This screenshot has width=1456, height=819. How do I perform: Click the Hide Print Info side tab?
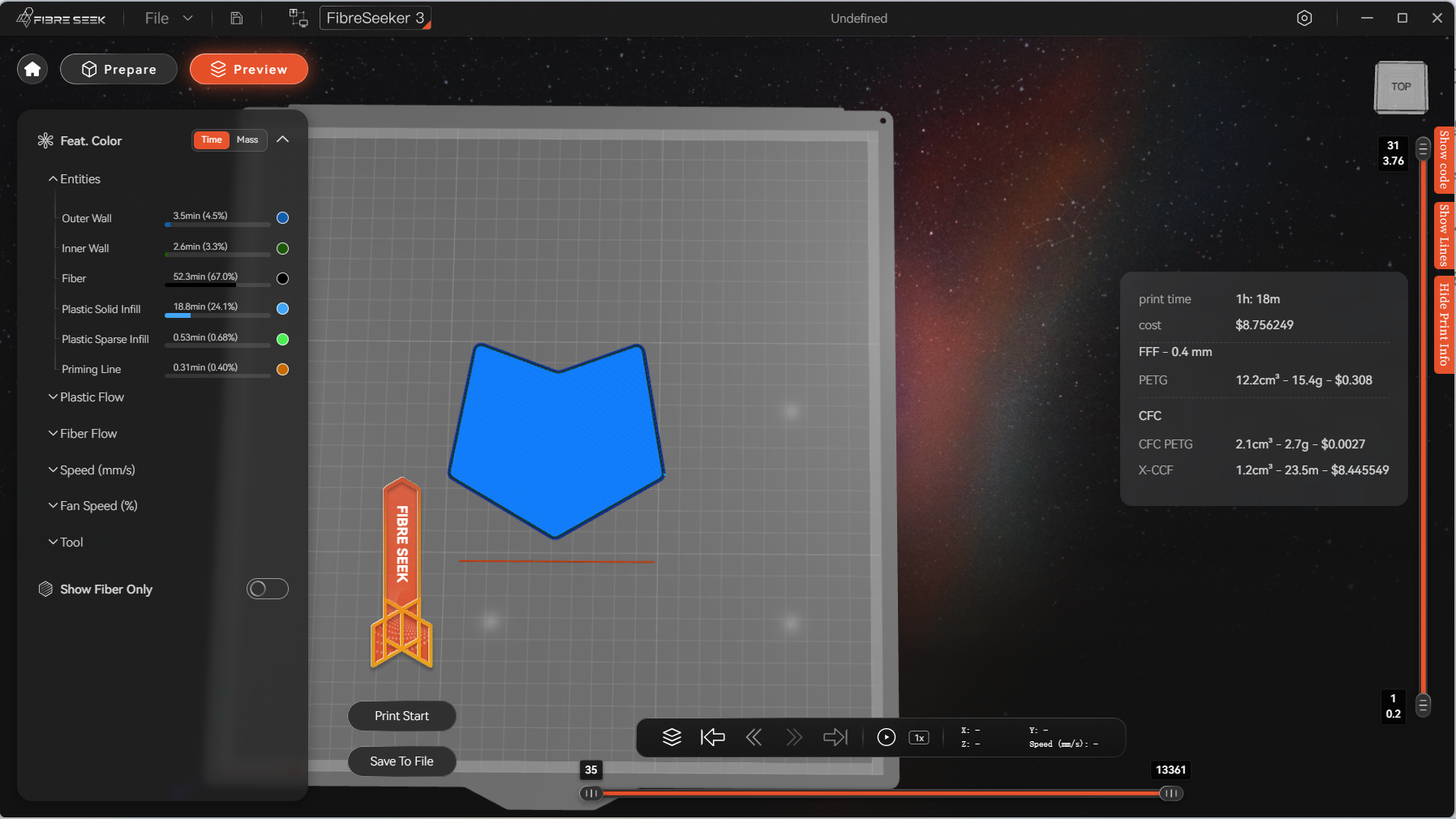1444,324
